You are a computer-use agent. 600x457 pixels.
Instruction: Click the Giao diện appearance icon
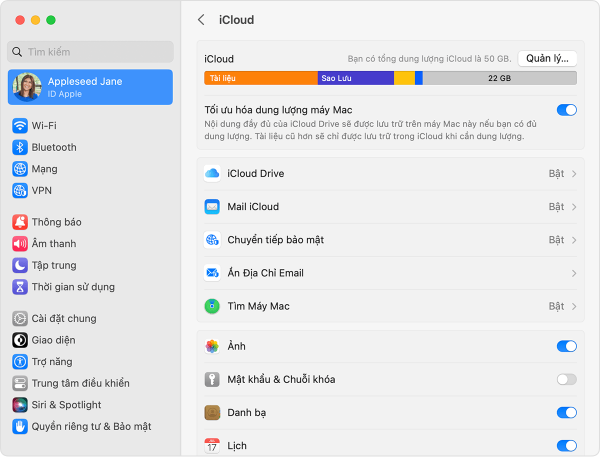20,340
